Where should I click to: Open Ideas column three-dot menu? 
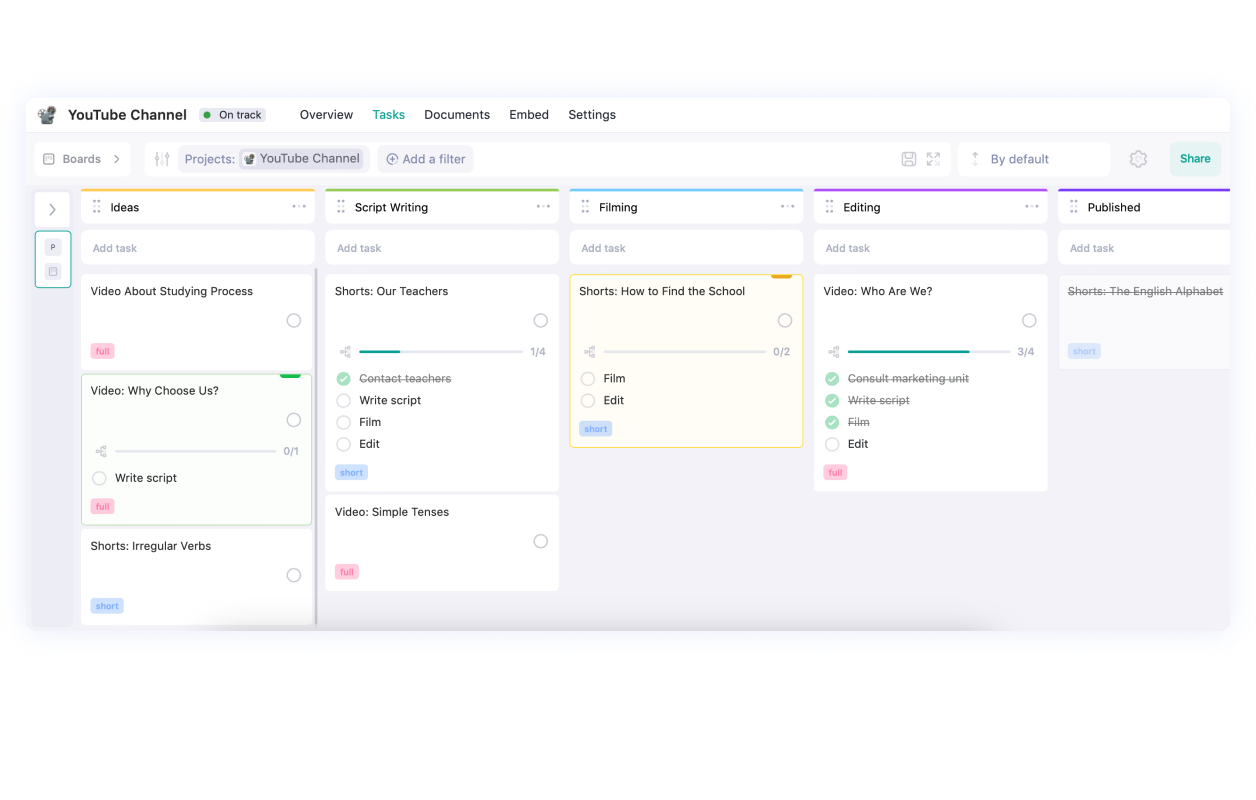pos(299,207)
